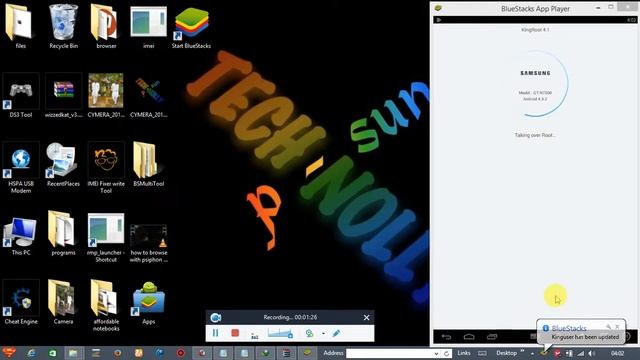640x360 pixels.
Task: Click the Address bar refresh button
Action: [447, 353]
